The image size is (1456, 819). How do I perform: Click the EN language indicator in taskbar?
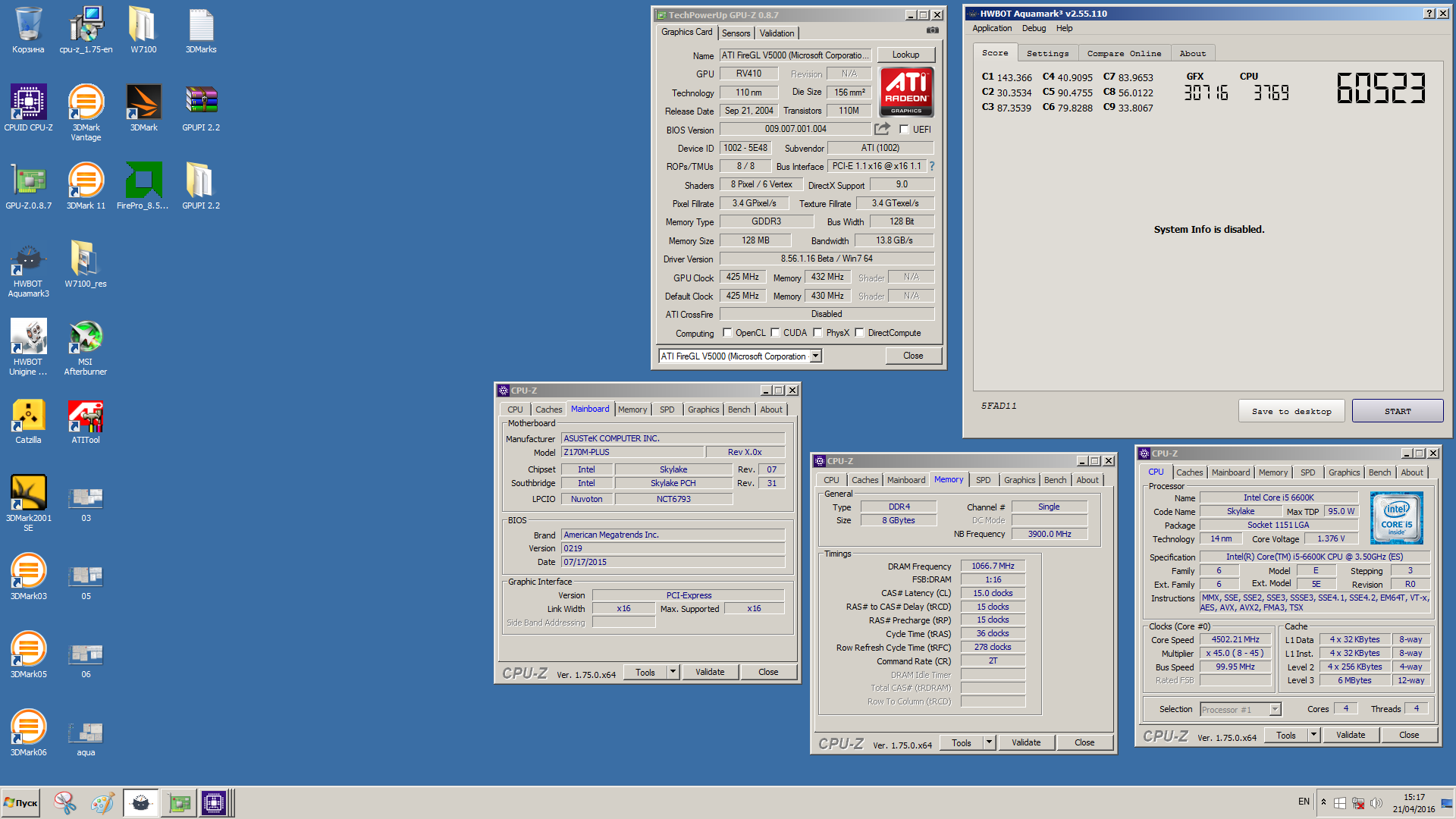pyautogui.click(x=1304, y=802)
